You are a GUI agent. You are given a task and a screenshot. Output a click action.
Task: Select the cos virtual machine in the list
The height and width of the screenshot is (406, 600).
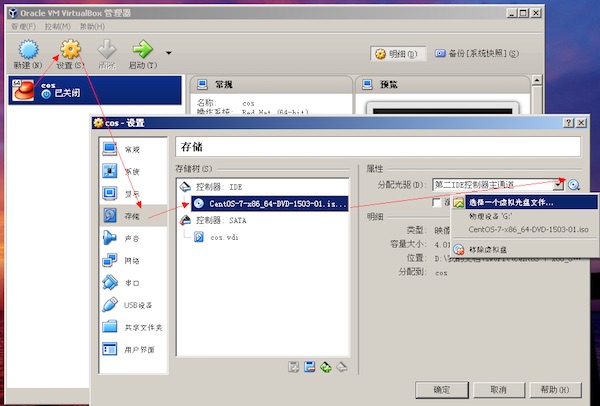click(x=95, y=90)
